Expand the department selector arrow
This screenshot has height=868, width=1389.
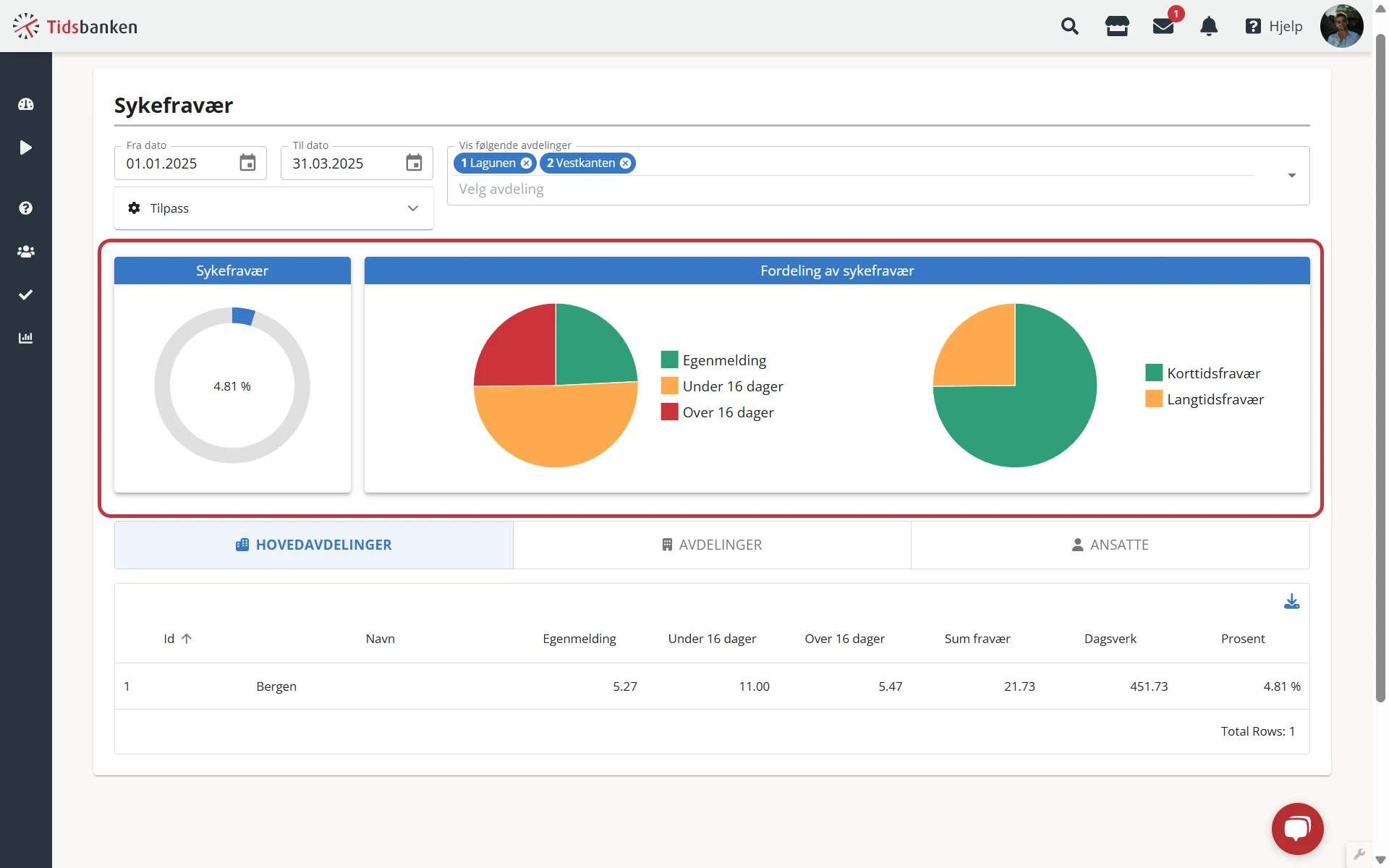pos(1292,176)
